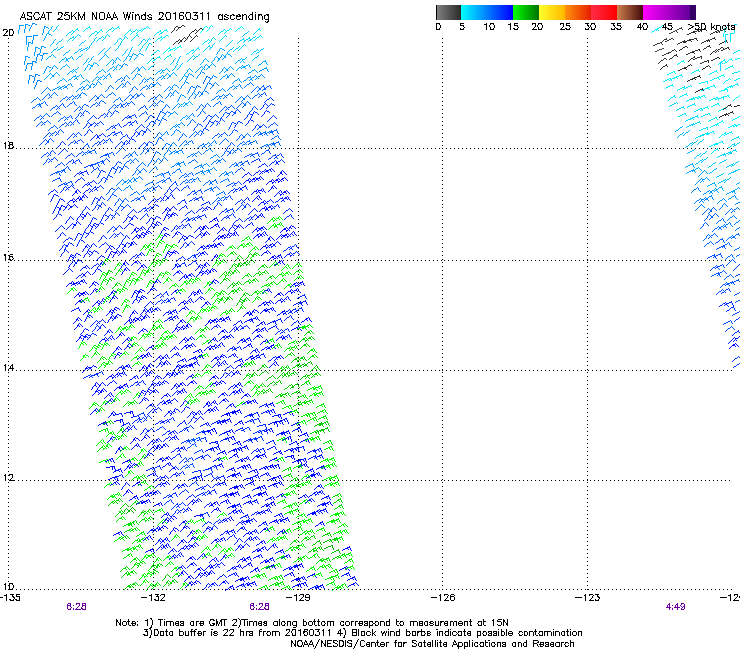The width and height of the screenshot is (740, 650).
Task: Click the longitude label -123
Action: (587, 598)
